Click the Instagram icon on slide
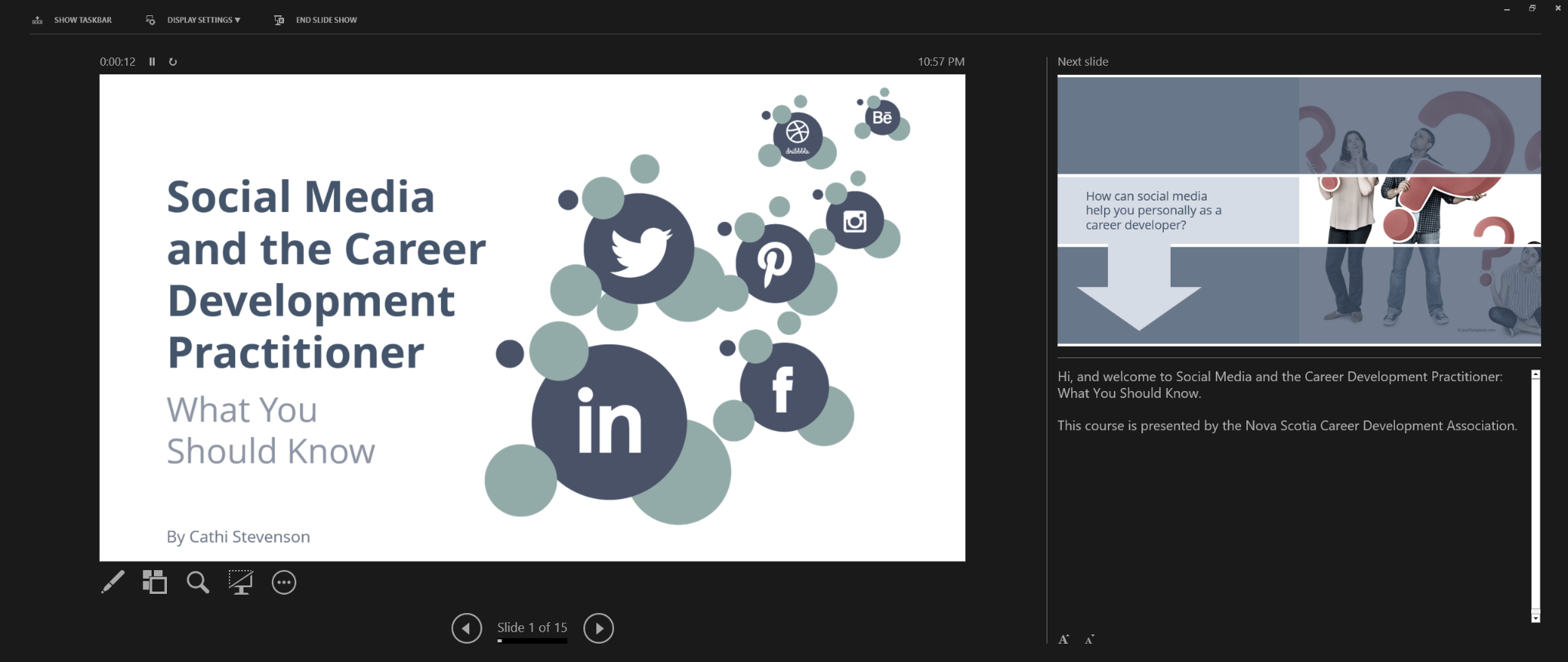 [854, 220]
